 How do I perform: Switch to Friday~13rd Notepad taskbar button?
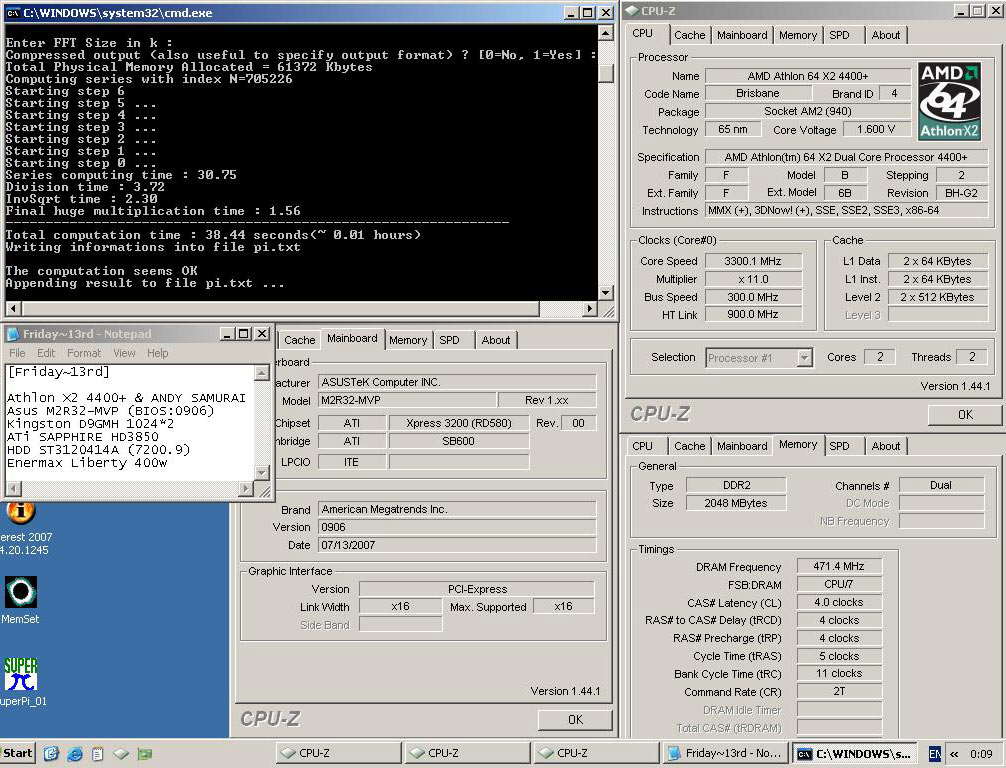pyautogui.click(x=726, y=753)
